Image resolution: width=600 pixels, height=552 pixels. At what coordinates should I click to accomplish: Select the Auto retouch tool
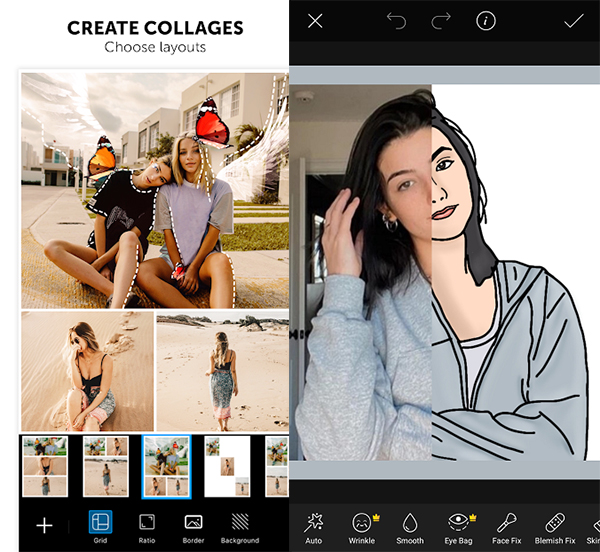[313, 529]
